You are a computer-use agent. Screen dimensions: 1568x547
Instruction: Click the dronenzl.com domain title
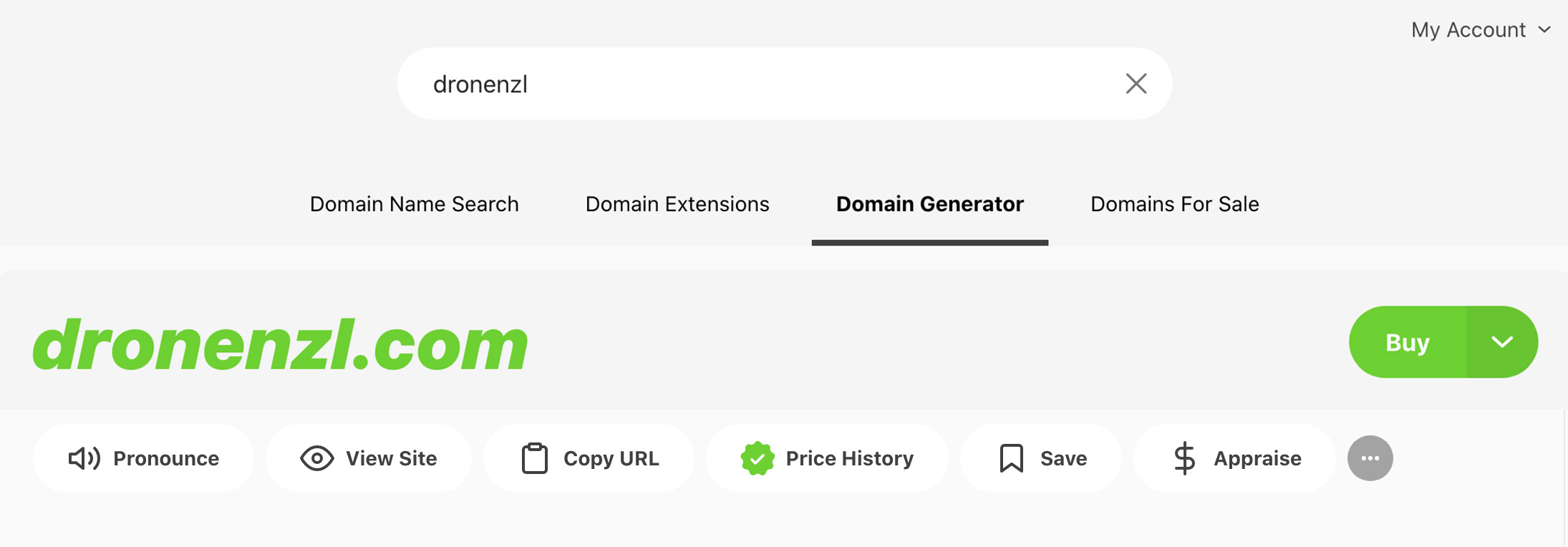[x=281, y=345]
